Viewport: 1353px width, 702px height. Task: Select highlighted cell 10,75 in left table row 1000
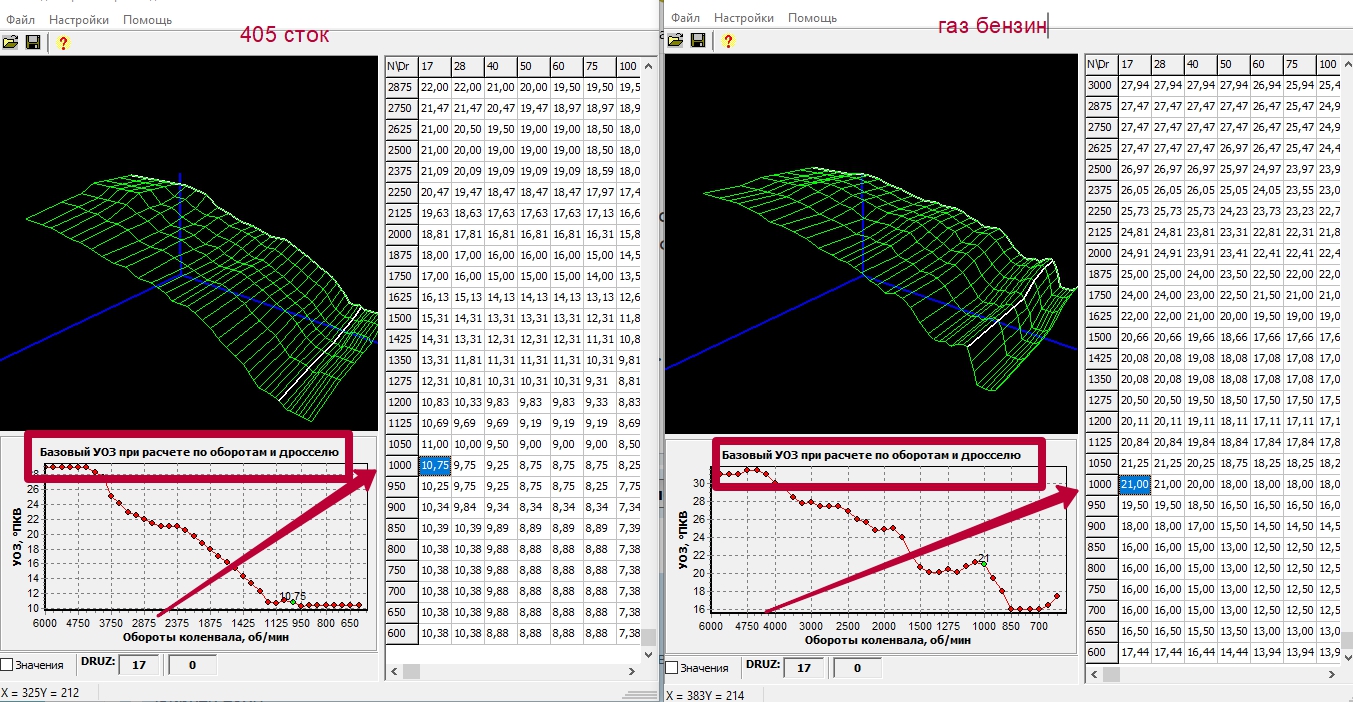click(x=435, y=465)
